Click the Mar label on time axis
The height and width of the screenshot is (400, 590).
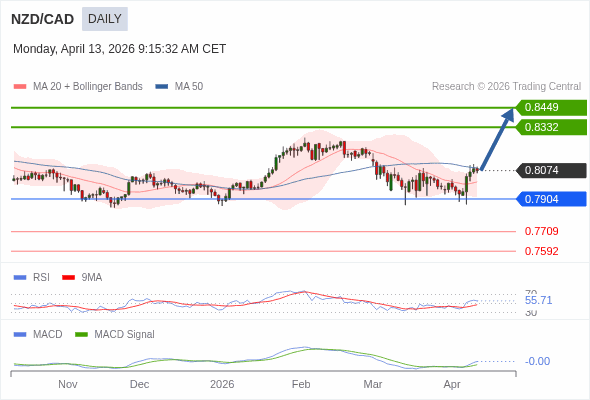coord(373,384)
